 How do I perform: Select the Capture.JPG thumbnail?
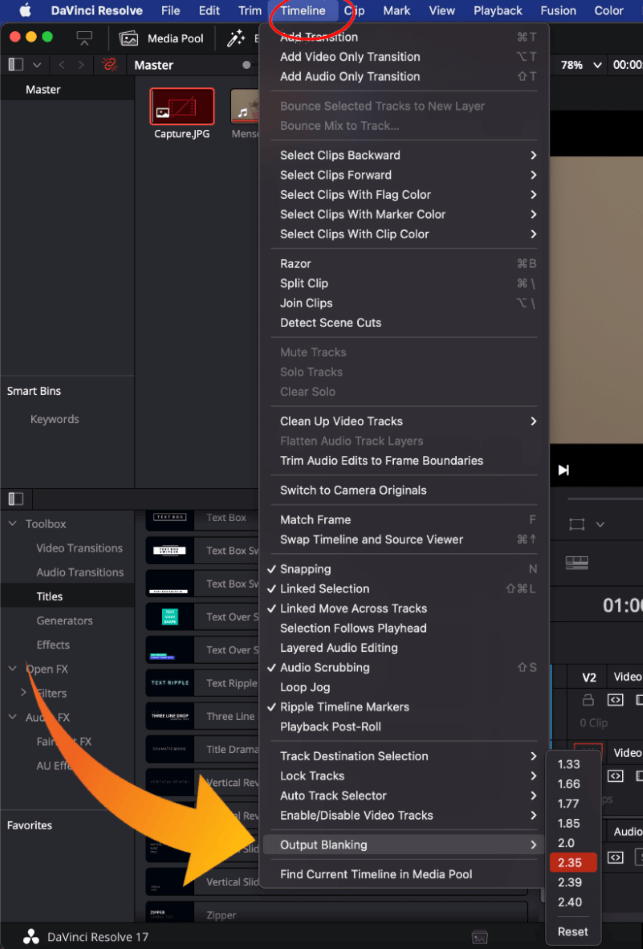point(182,106)
